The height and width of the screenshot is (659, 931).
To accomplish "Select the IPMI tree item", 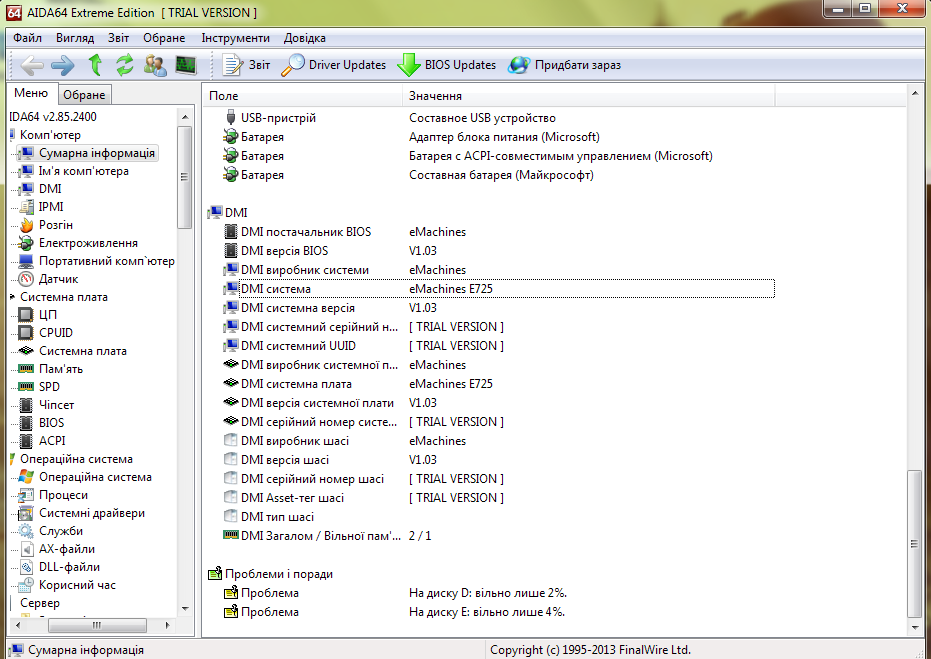I will point(51,207).
